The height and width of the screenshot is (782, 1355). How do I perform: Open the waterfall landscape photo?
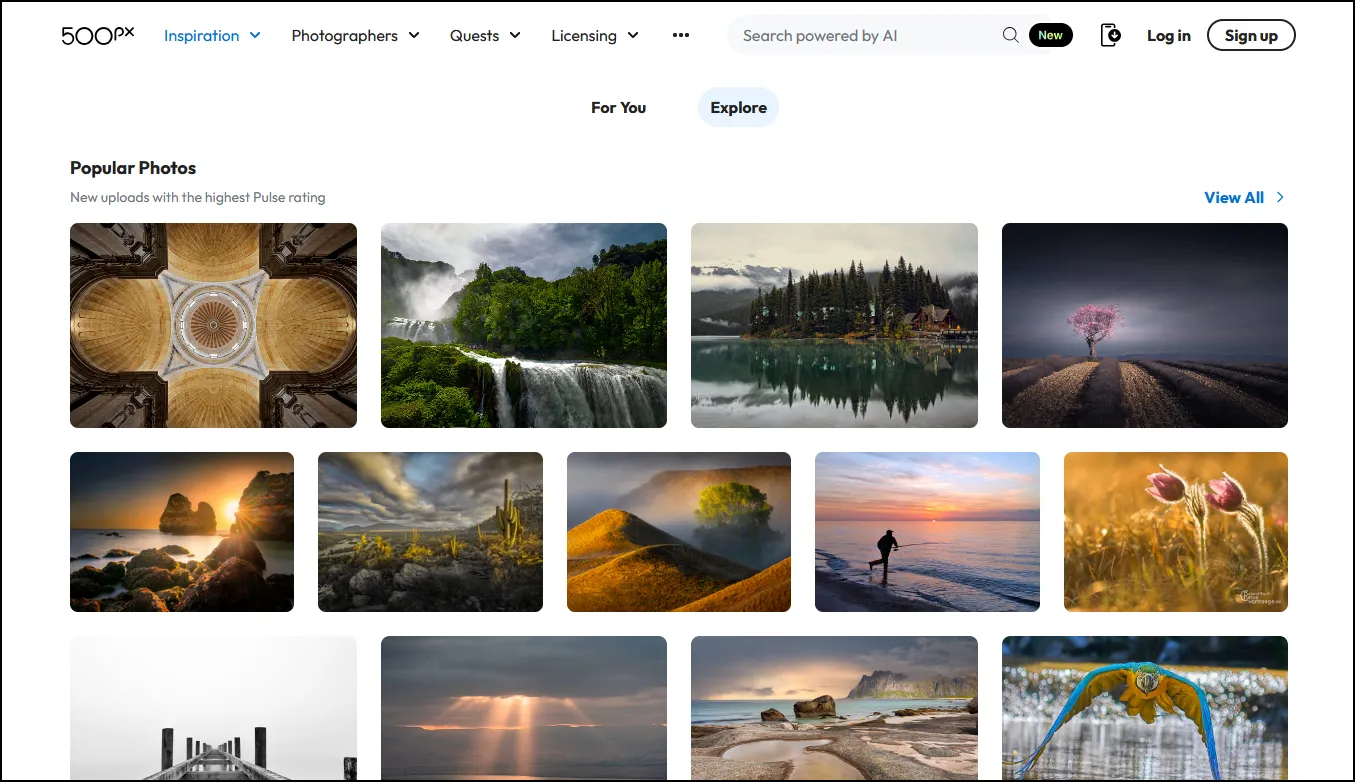523,325
